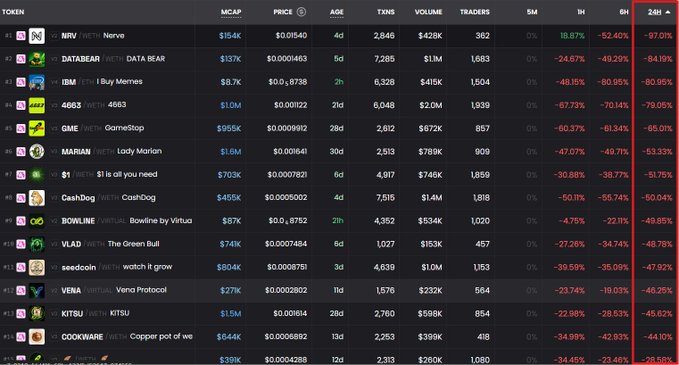Open the BOWLINE token logo
Image resolution: width=679 pixels, height=365 pixels.
point(37,221)
